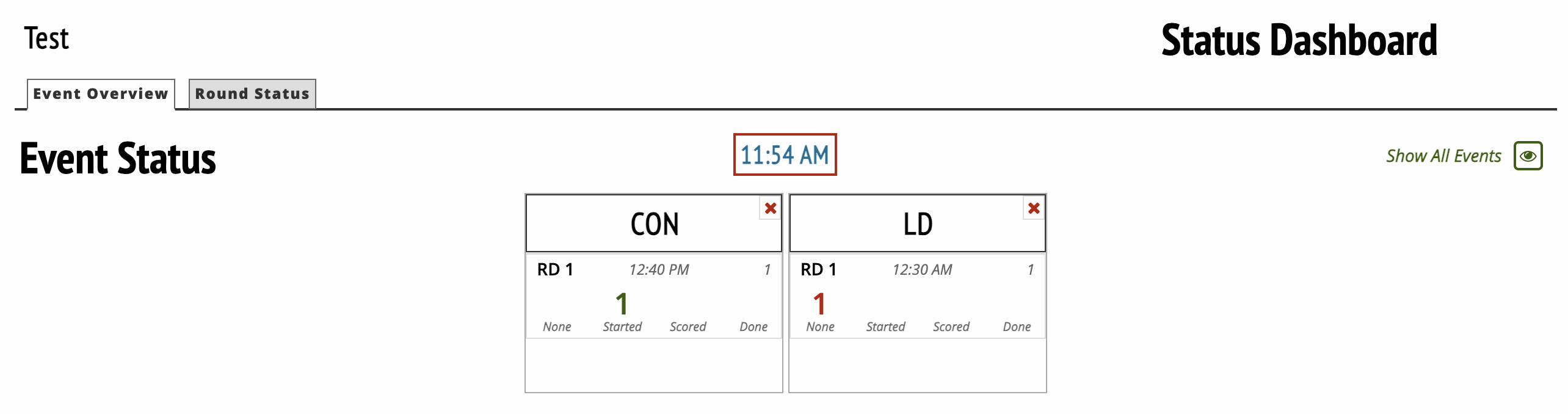Click the Show All Events link
Image resolution: width=1568 pixels, height=414 pixels.
point(1443,156)
